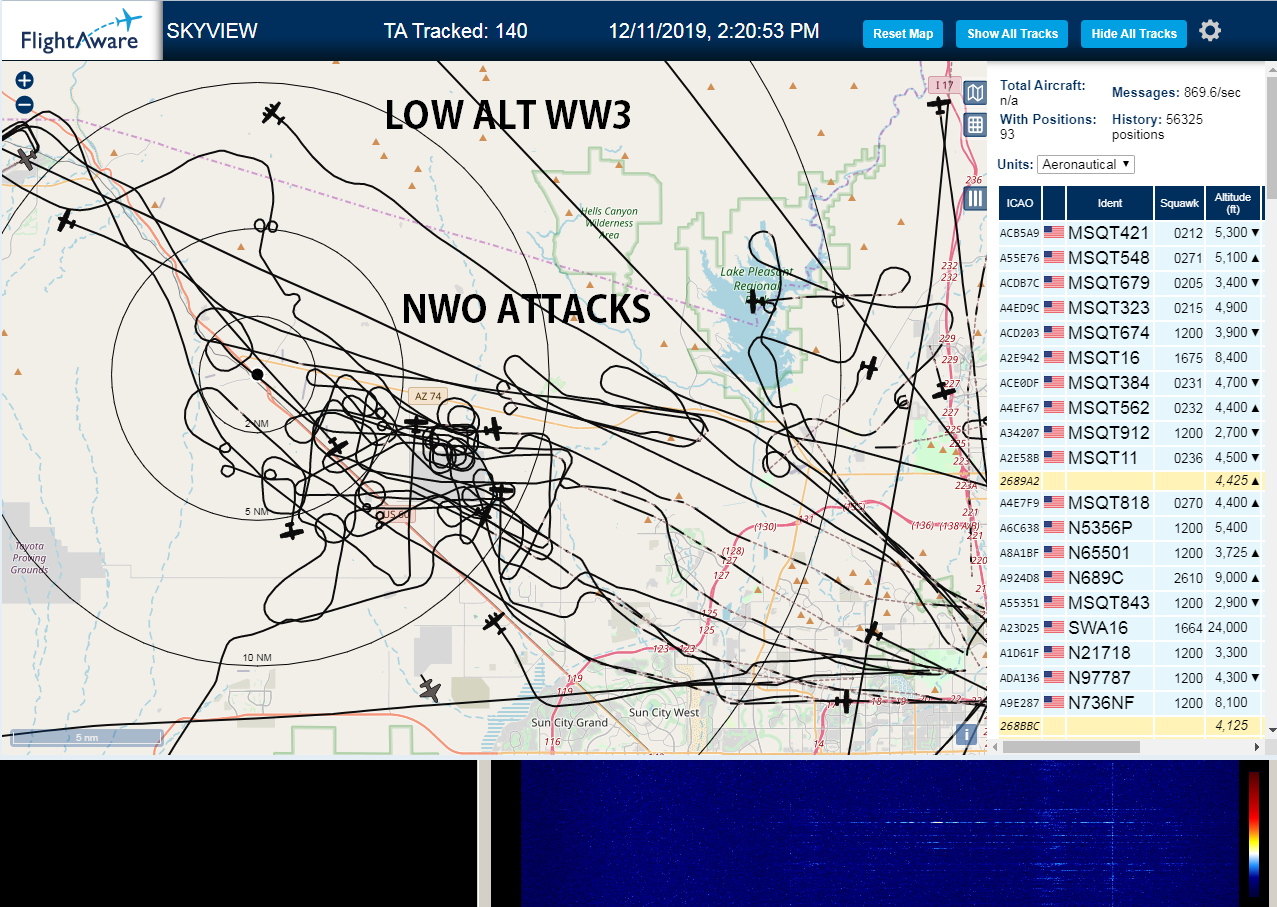Image resolution: width=1277 pixels, height=907 pixels.
Task: Select the gray aircraft icon north of Sun City Grand
Action: (431, 689)
